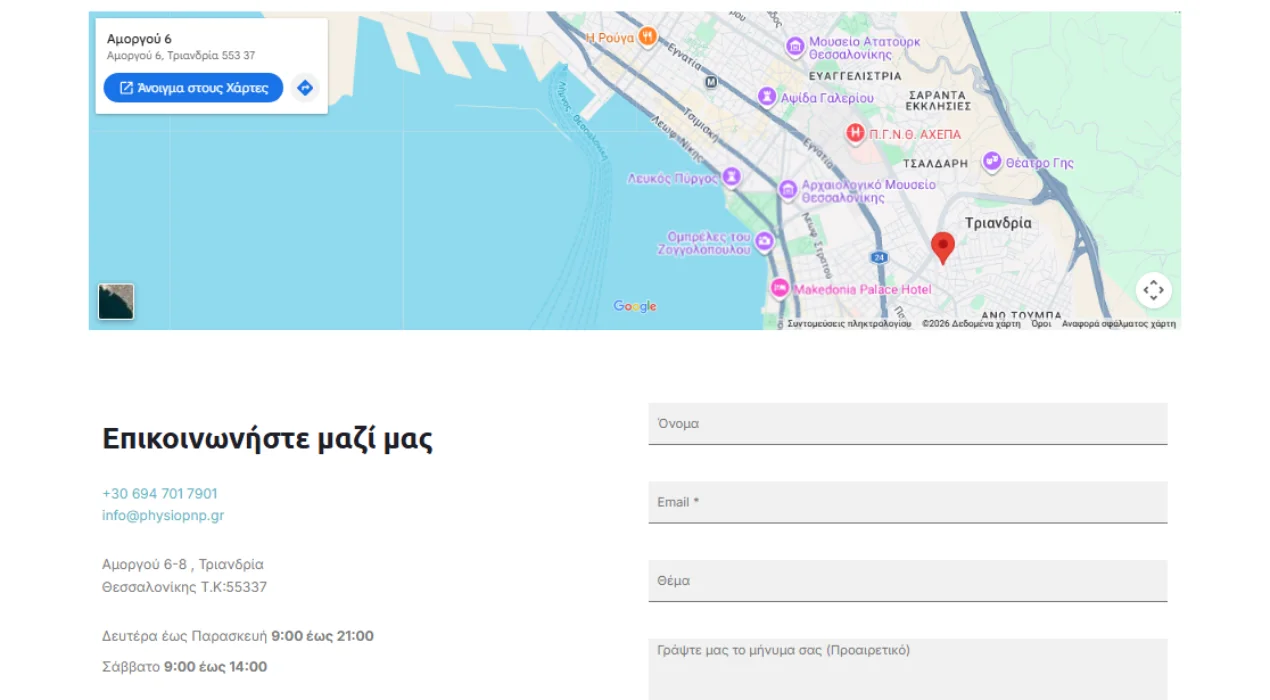Click the Google logo on the map
Image resolution: width=1270 pixels, height=700 pixels.
click(x=635, y=306)
